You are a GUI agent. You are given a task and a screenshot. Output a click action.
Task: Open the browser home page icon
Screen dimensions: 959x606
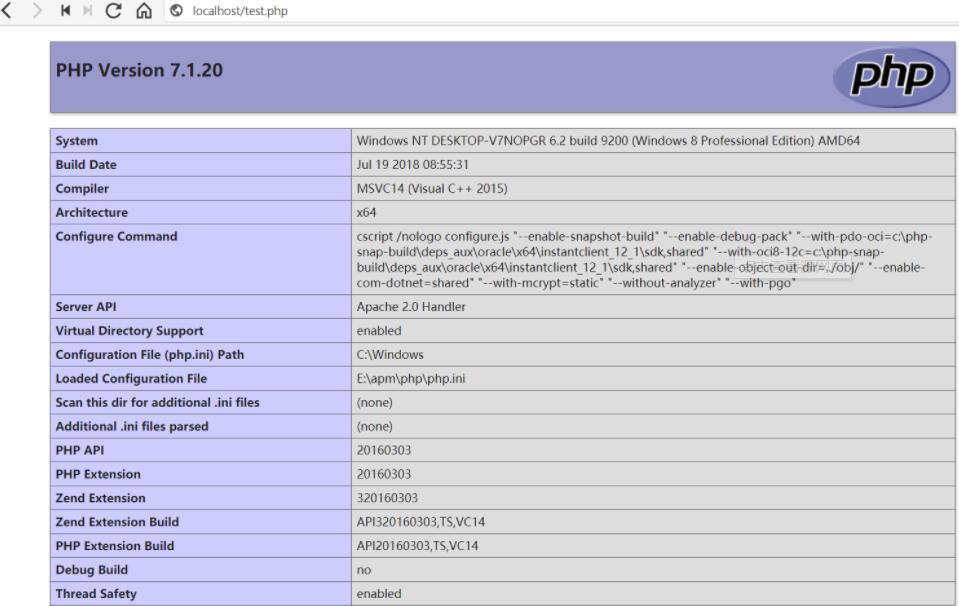click(x=144, y=10)
